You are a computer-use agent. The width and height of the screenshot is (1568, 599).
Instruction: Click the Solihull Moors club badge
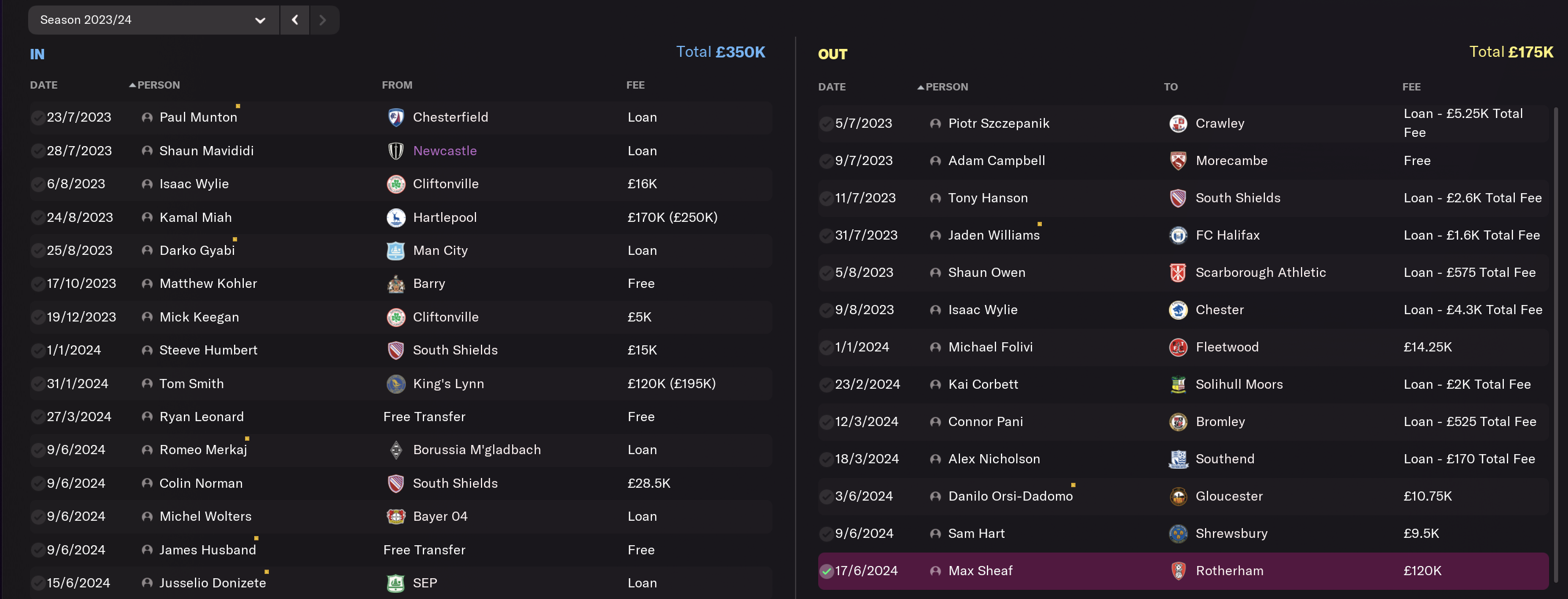(x=1178, y=384)
